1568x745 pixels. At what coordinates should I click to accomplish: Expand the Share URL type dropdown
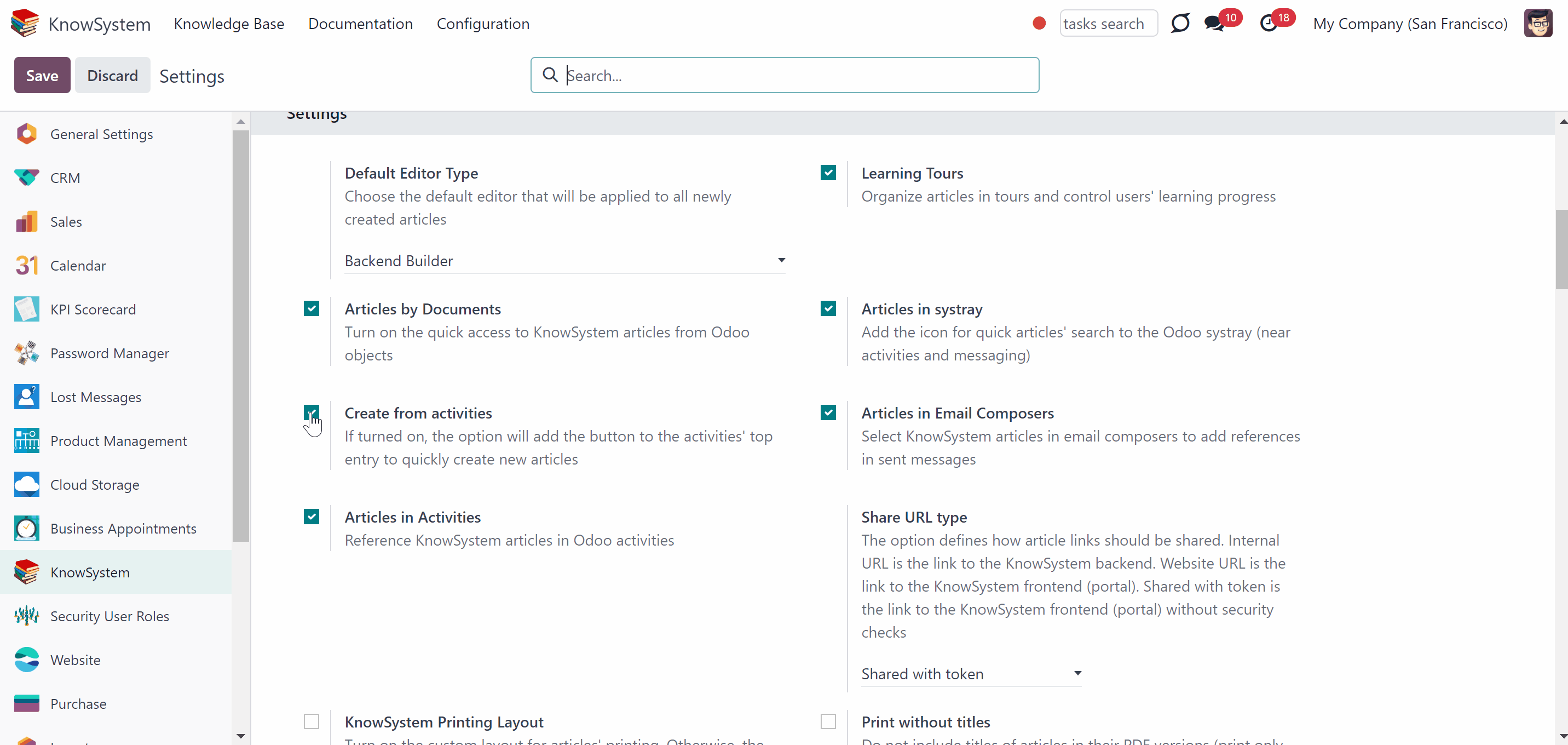pyautogui.click(x=971, y=674)
